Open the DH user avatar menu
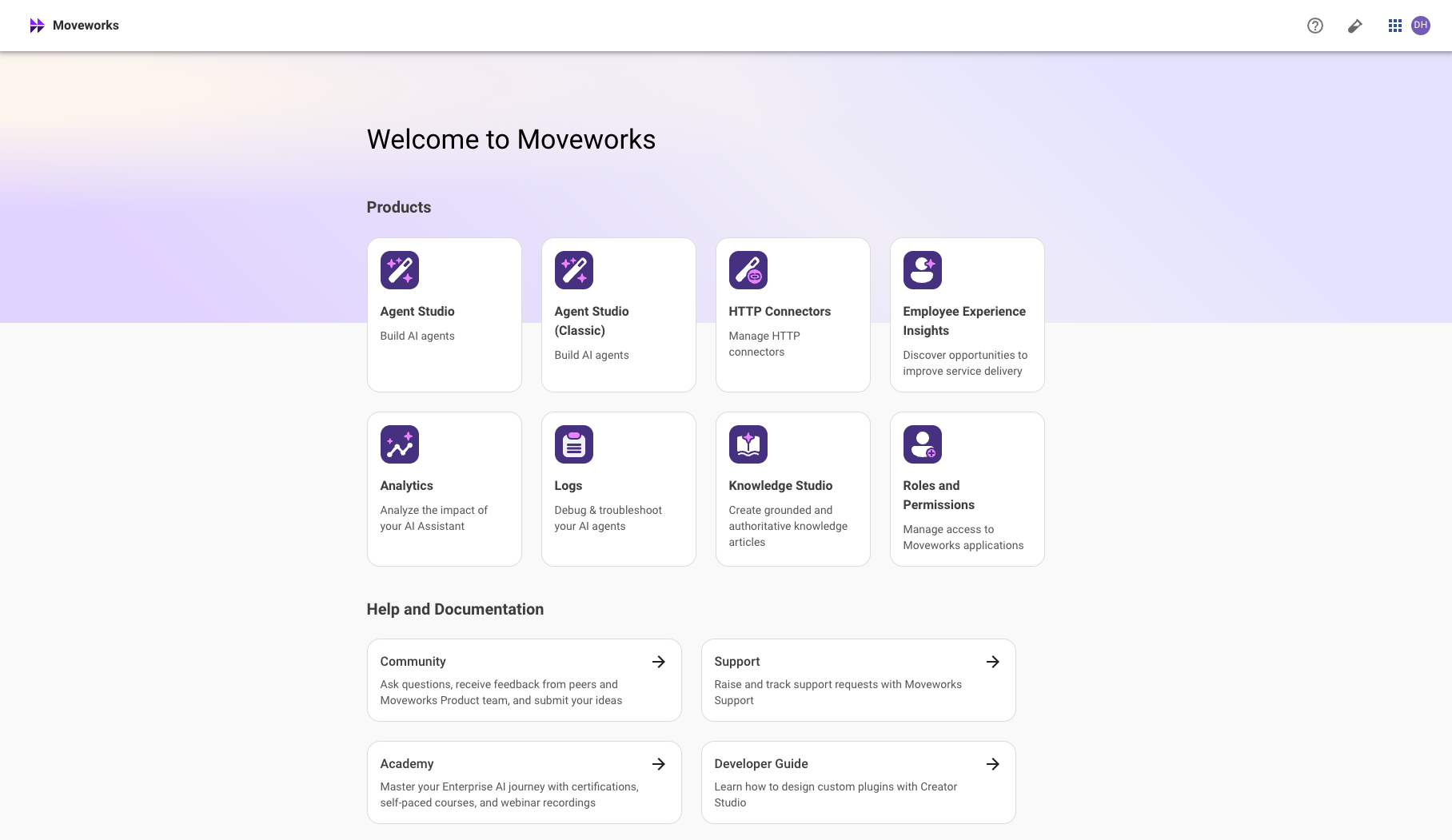Viewport: 1452px width, 840px height. coord(1421,26)
